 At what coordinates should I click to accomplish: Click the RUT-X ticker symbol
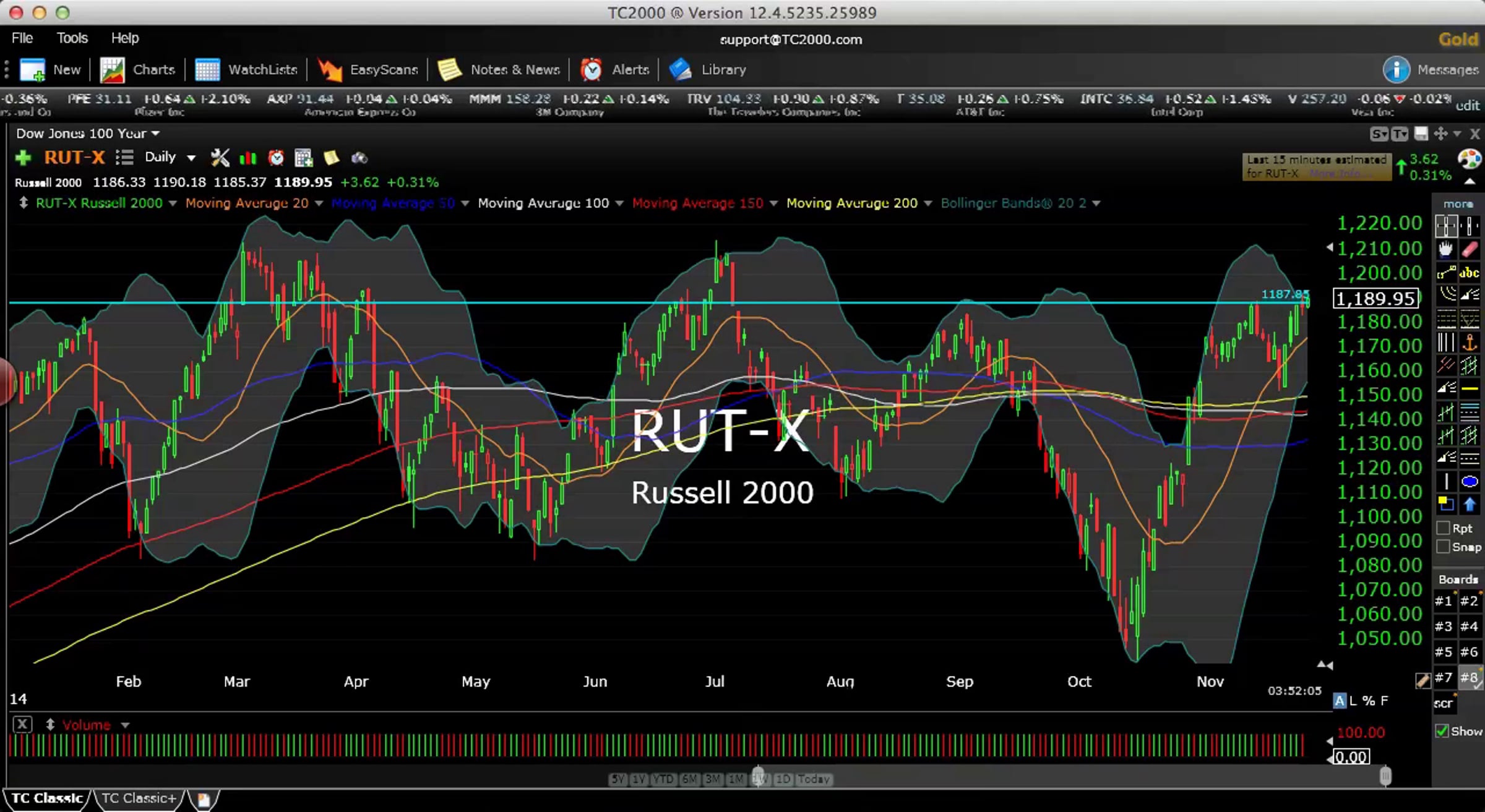74,158
